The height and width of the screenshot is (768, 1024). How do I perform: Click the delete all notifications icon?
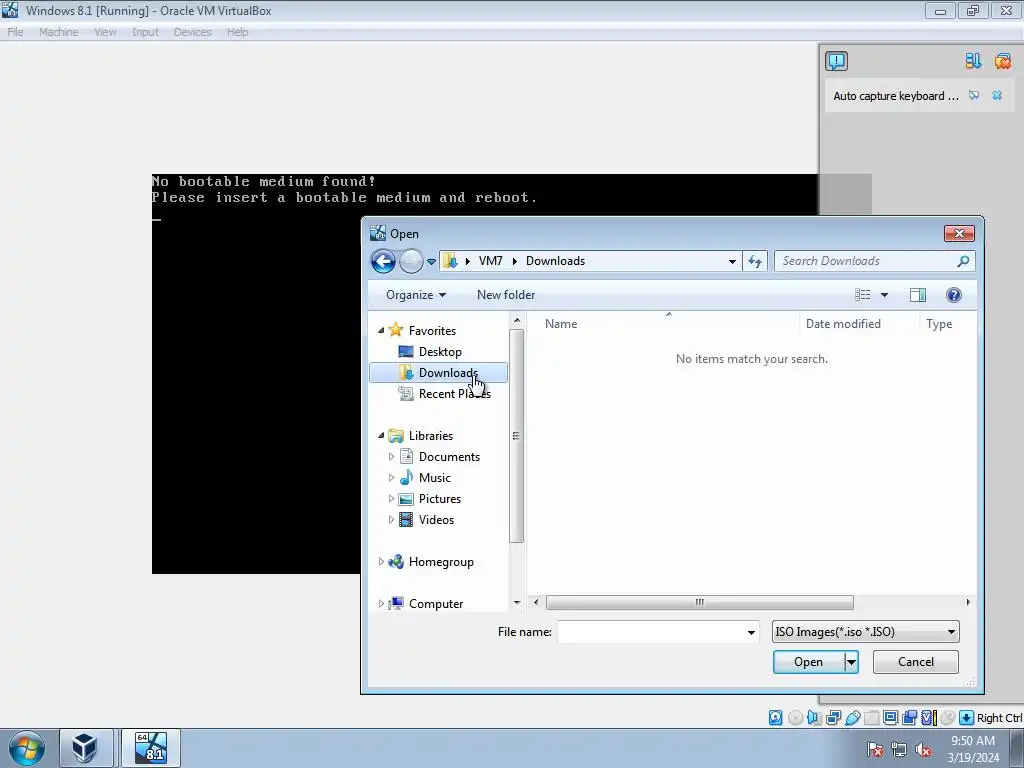click(x=1002, y=61)
